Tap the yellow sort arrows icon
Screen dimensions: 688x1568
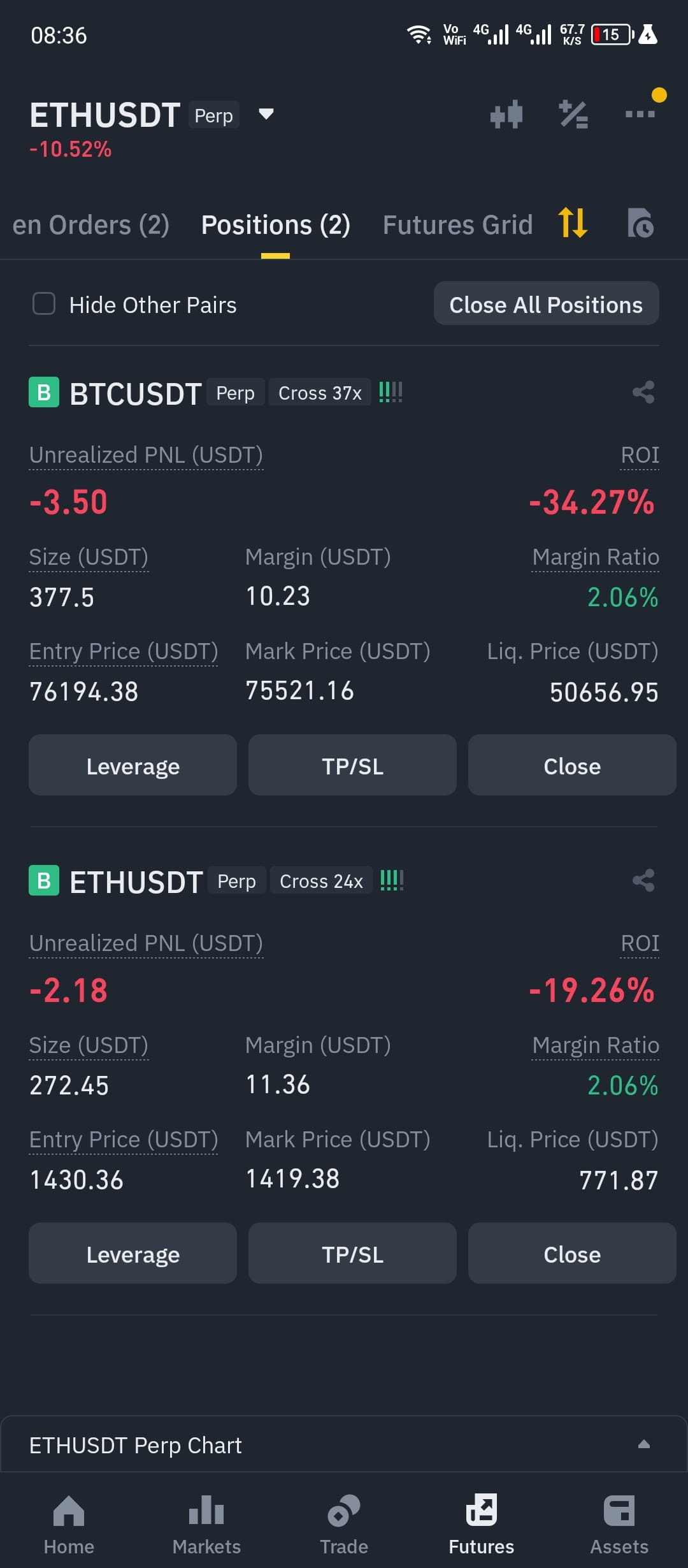pos(573,223)
